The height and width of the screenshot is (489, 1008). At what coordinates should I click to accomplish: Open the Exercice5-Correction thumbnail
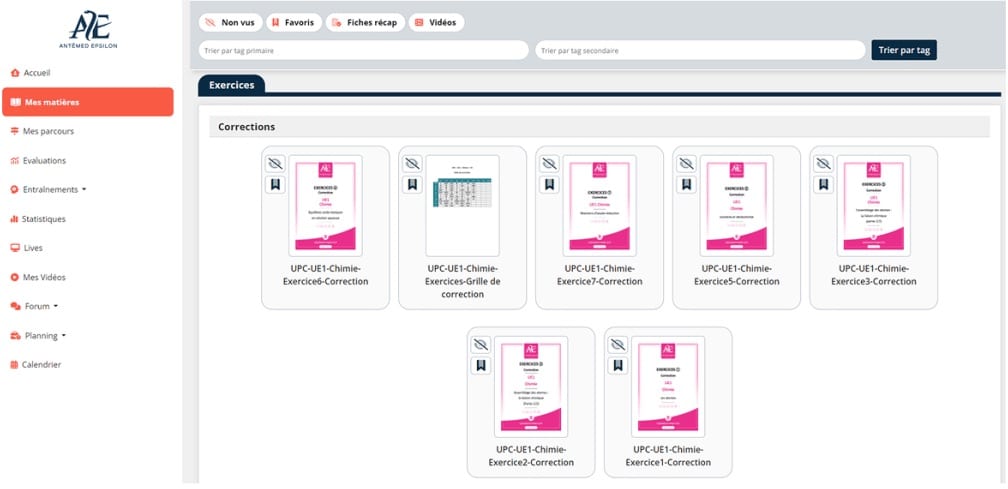pyautogui.click(x=736, y=206)
